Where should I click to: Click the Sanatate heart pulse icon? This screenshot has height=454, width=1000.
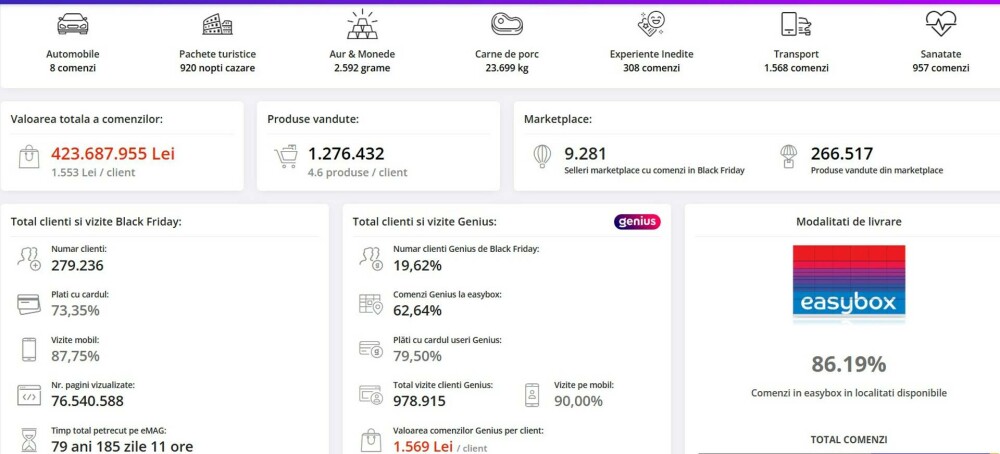[940, 24]
